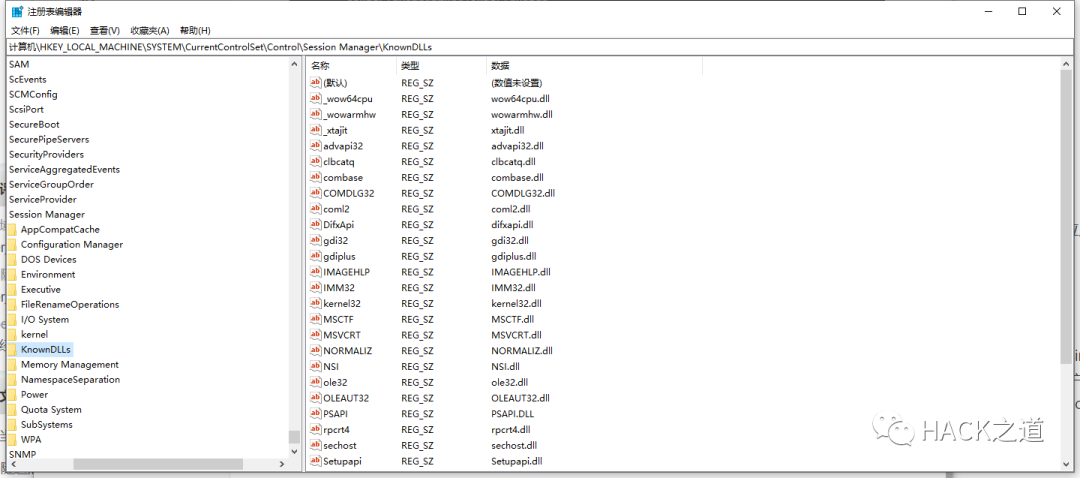Open the 查看(V) menu
This screenshot has width=1080, height=478.
(x=105, y=30)
